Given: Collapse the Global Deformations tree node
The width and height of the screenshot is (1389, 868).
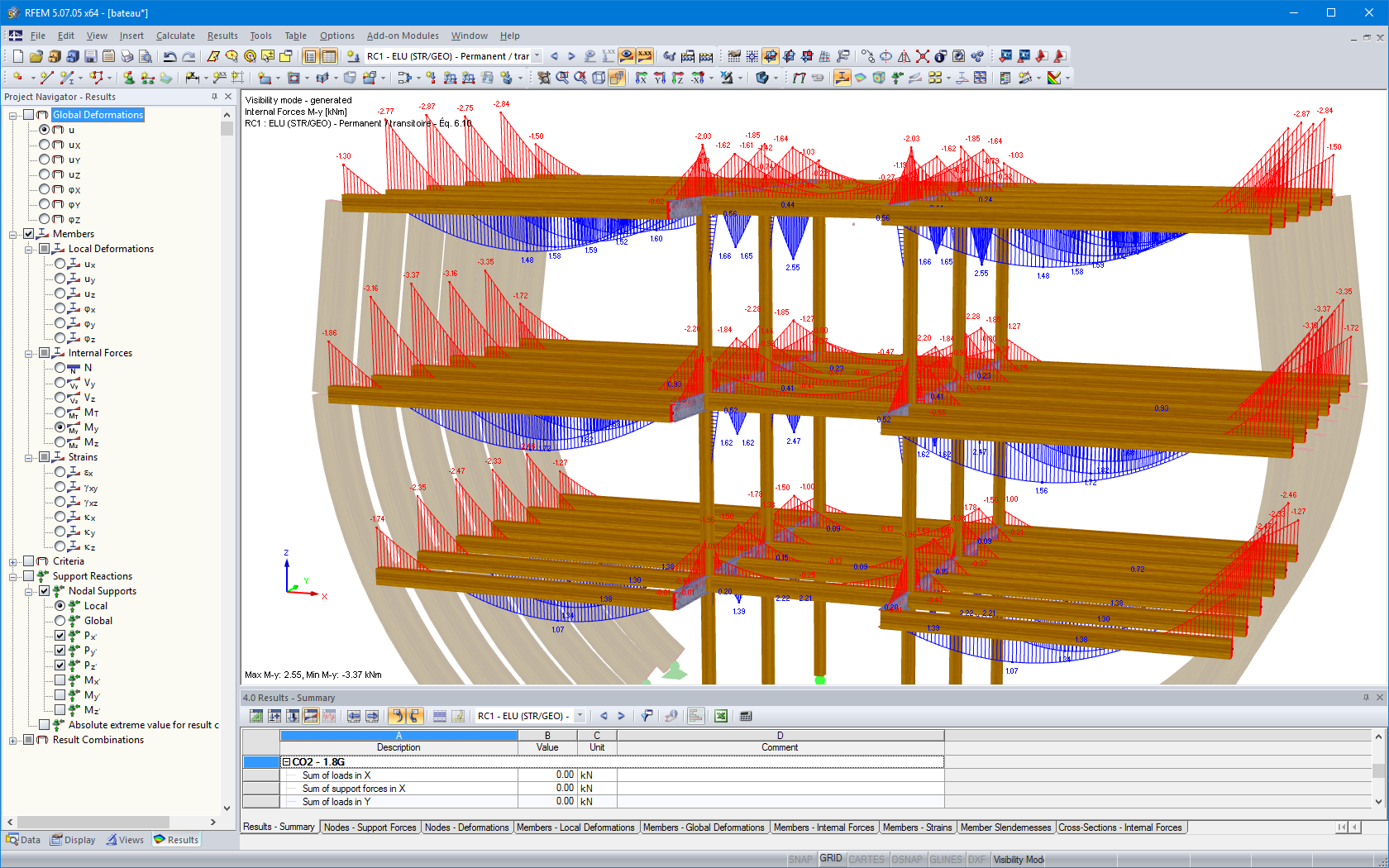Looking at the screenshot, I should (13, 115).
